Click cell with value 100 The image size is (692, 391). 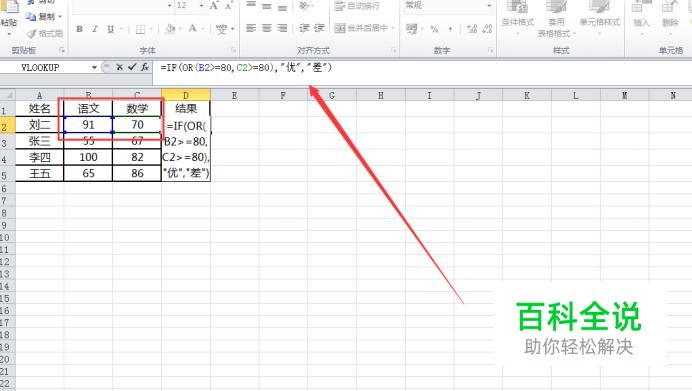[x=88, y=157]
